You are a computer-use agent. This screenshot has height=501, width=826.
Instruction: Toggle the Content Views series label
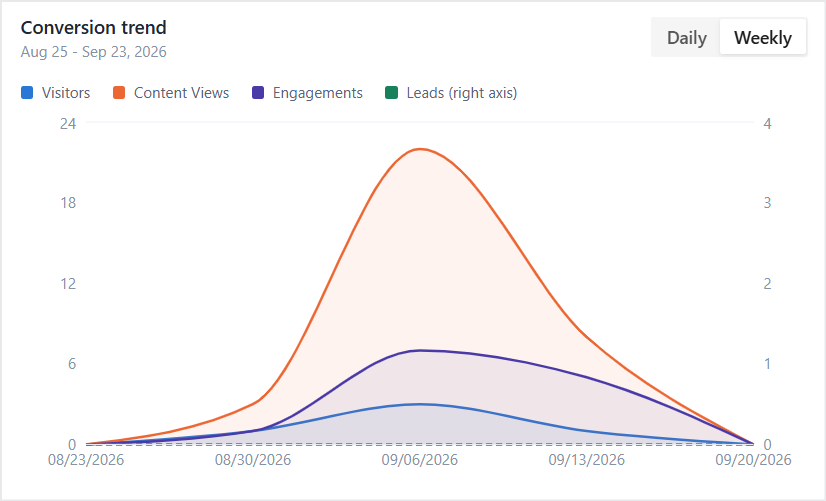coord(181,93)
